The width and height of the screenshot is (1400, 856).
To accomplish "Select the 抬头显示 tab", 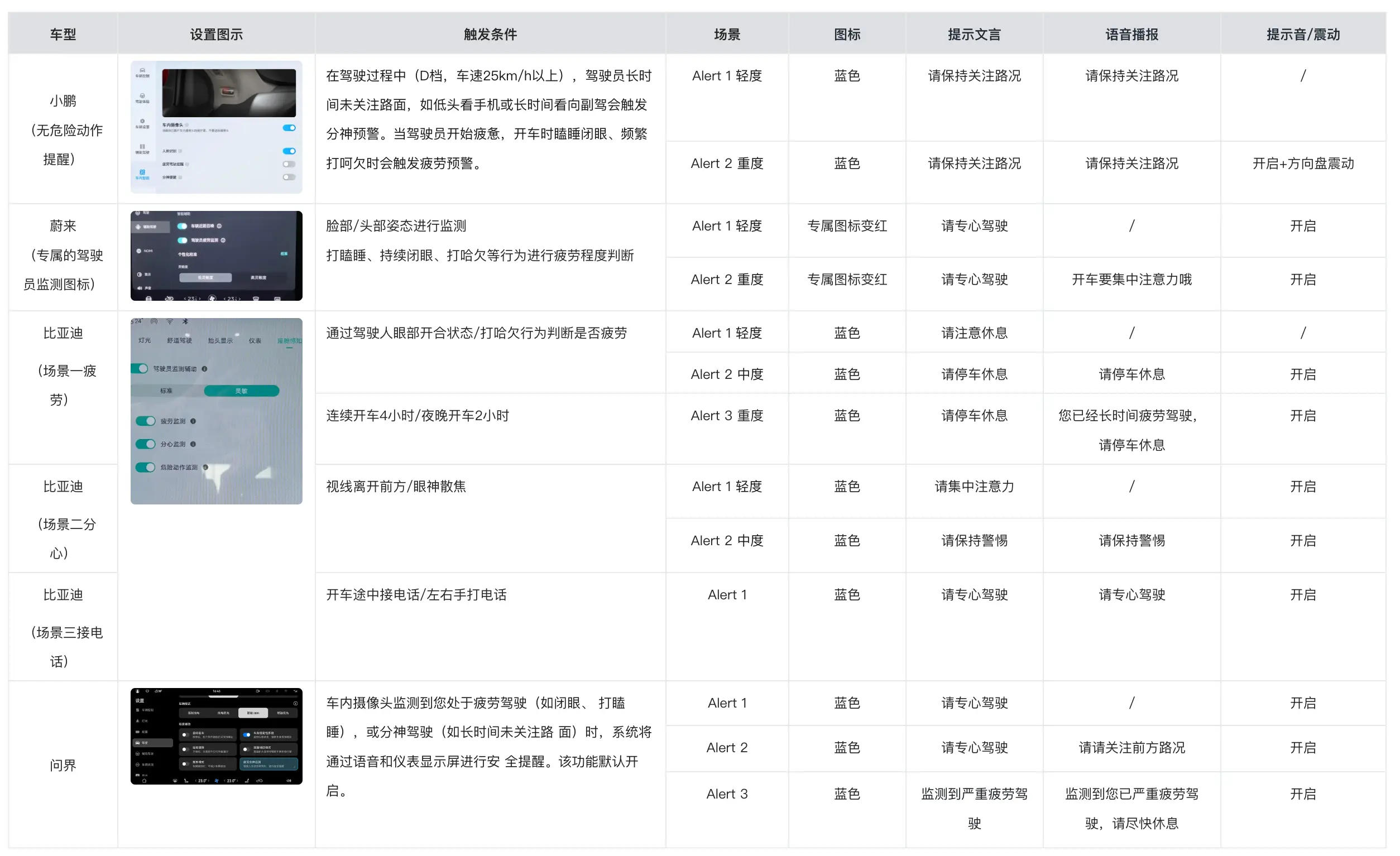I will (x=220, y=340).
